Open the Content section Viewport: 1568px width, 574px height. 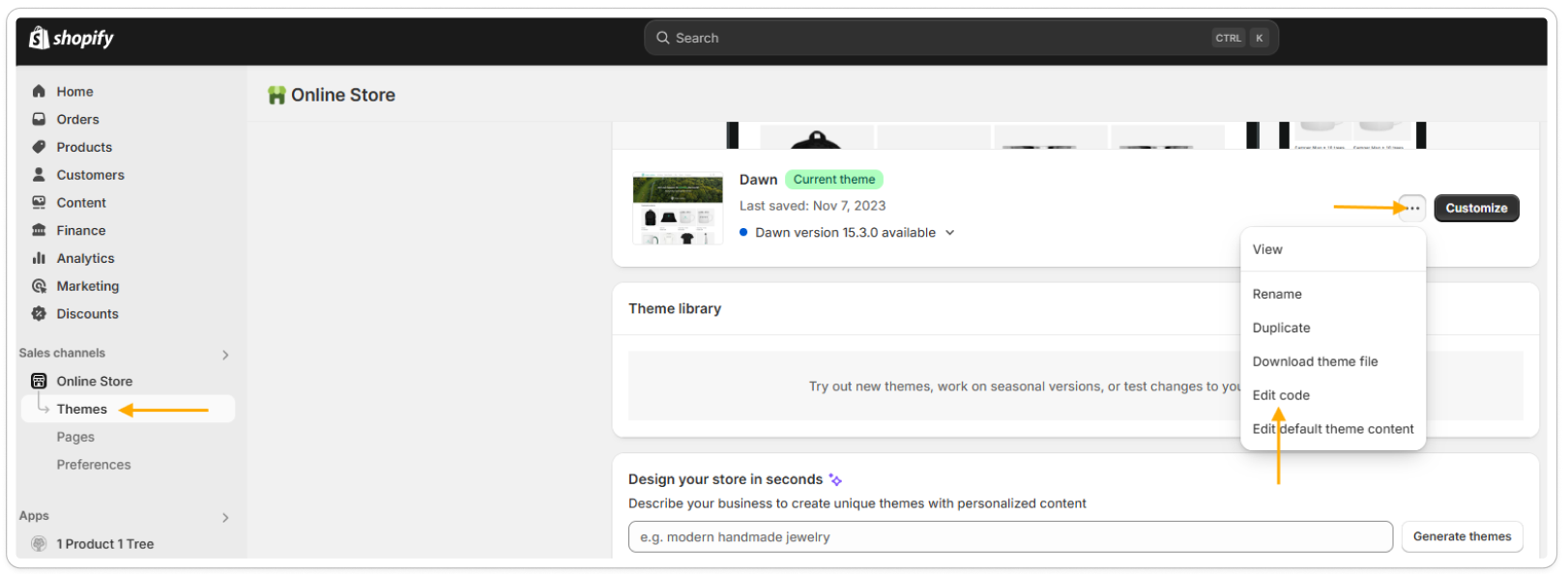[x=81, y=203]
